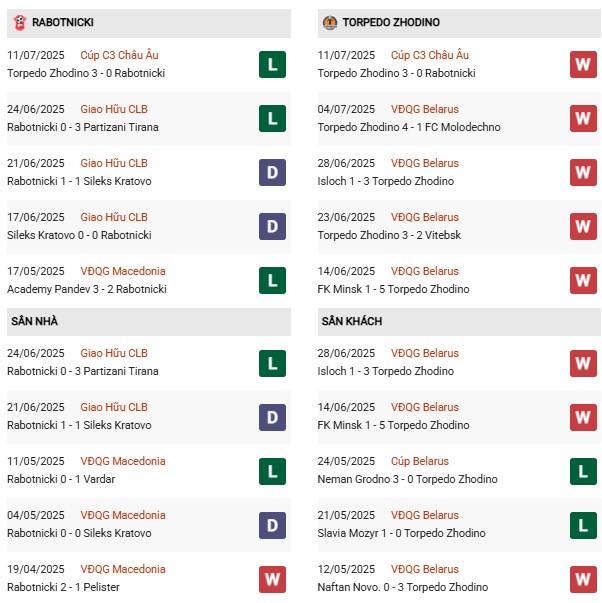This screenshot has height=603, width=602.
Task: Click the L badge for Slavia Mozyr 1-0 Torpedo Zhodino
Action: point(584,525)
